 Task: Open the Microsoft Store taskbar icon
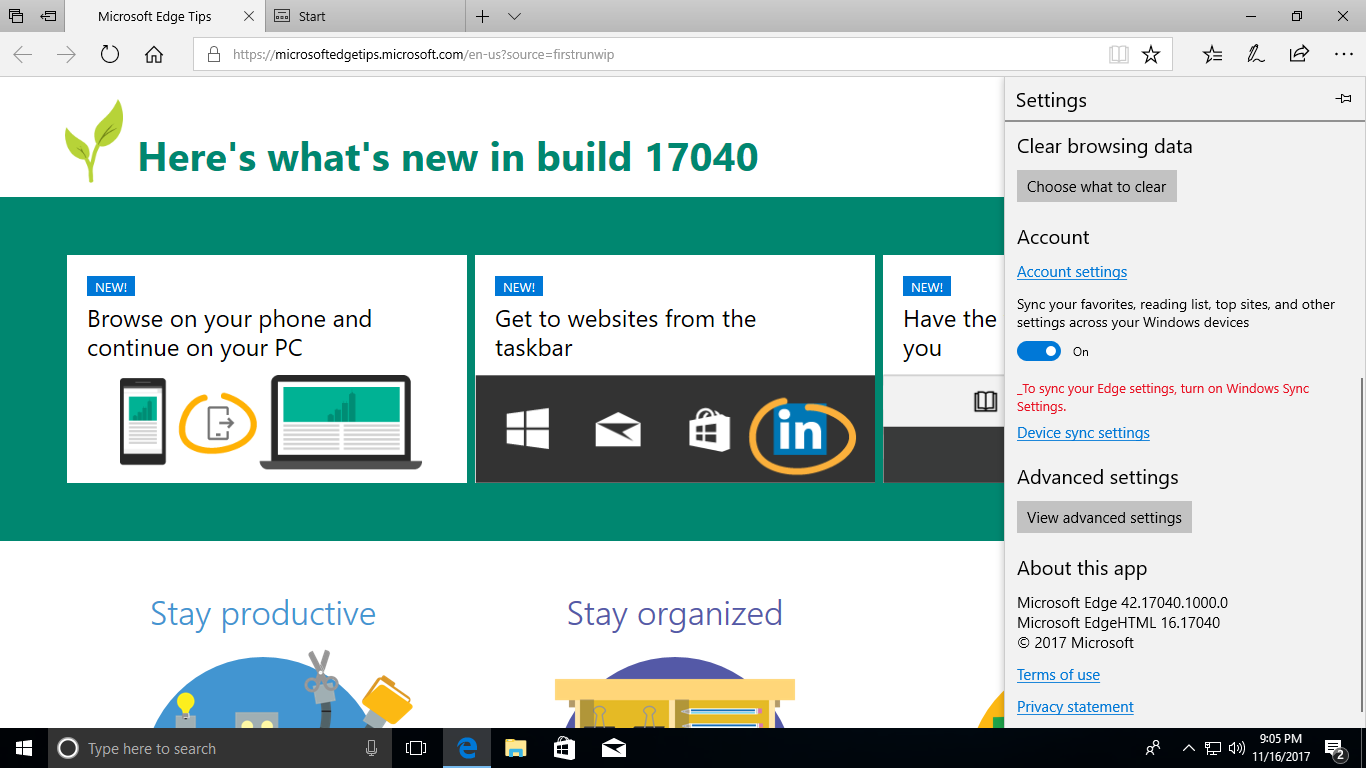564,748
